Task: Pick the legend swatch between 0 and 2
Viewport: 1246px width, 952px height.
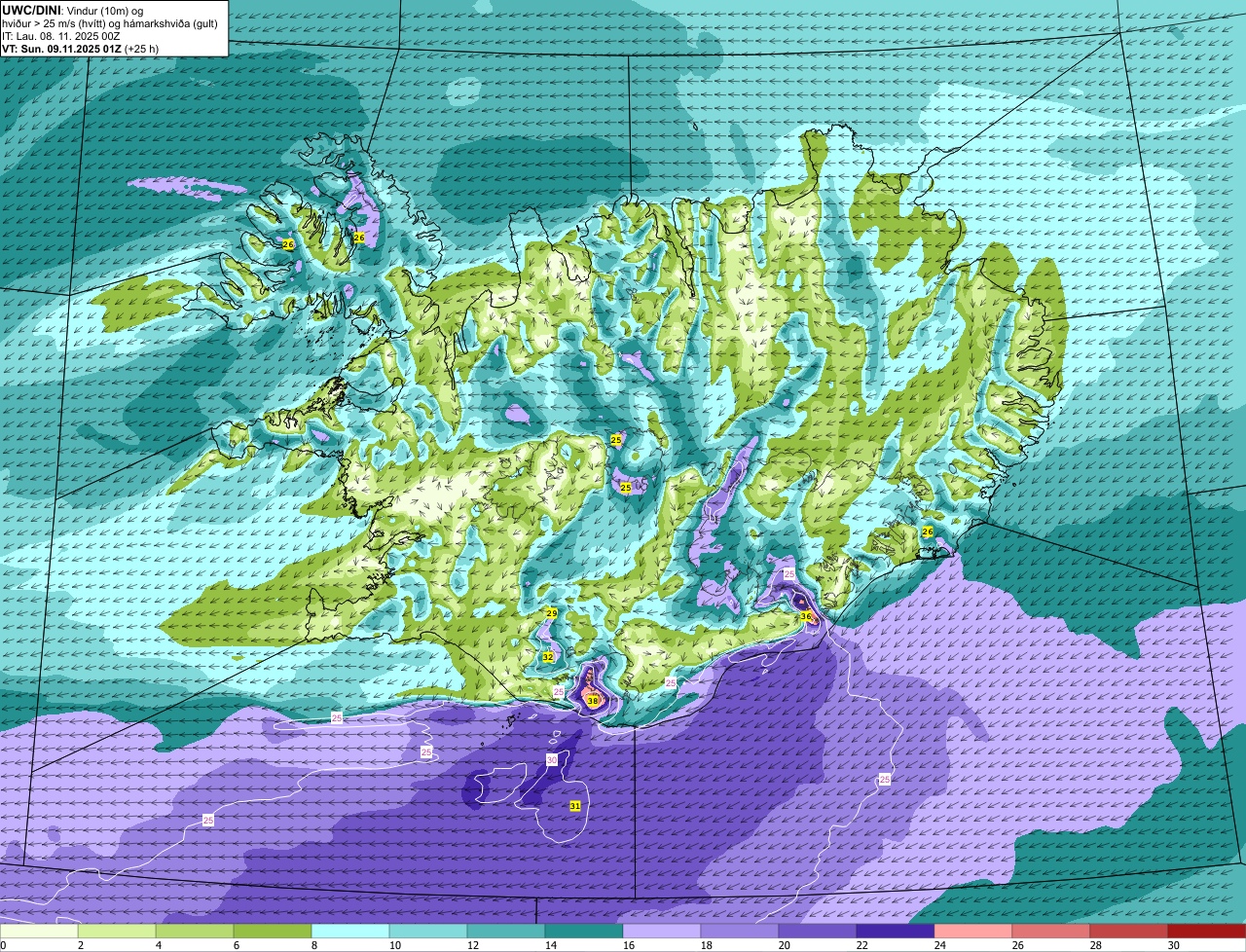Action: click(39, 932)
